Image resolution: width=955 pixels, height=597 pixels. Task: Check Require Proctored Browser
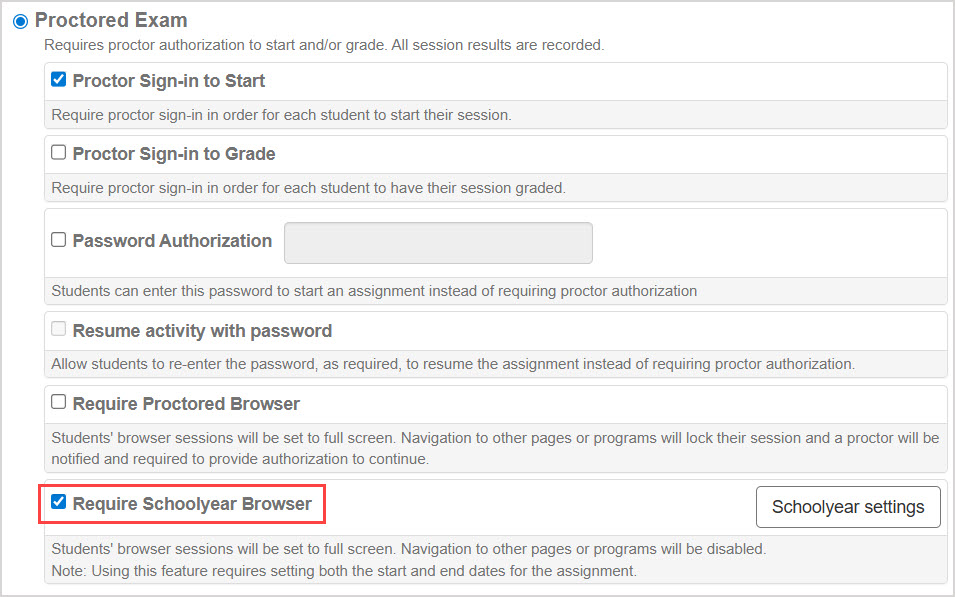point(58,404)
